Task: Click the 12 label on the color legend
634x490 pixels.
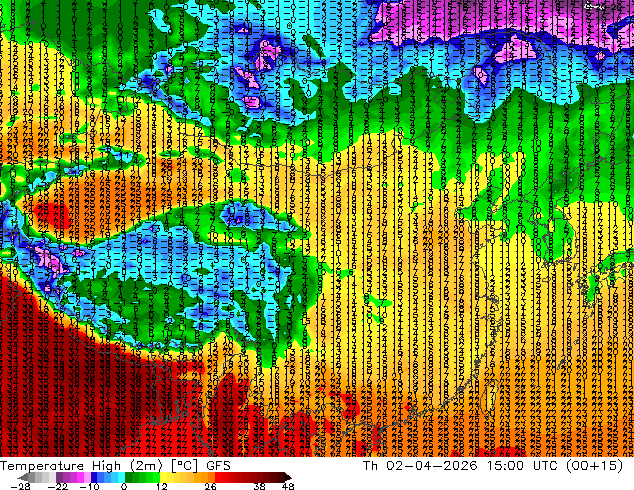Action: pos(162,486)
